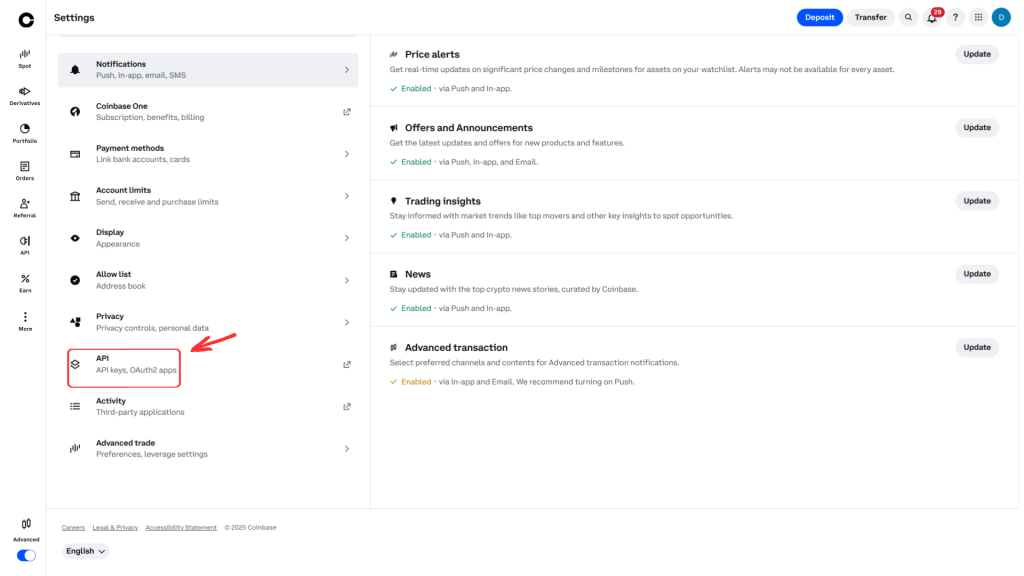Click the newspaper icon beside News

coord(394,274)
